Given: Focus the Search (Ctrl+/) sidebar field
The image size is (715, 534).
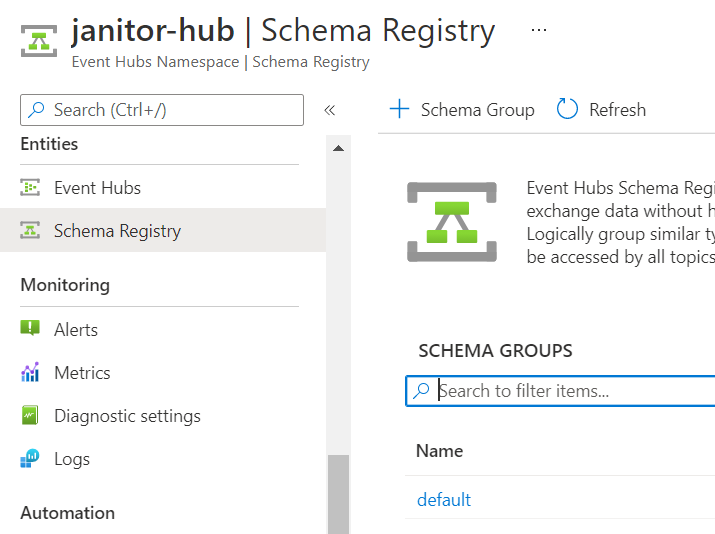Looking at the screenshot, I should 162,110.
